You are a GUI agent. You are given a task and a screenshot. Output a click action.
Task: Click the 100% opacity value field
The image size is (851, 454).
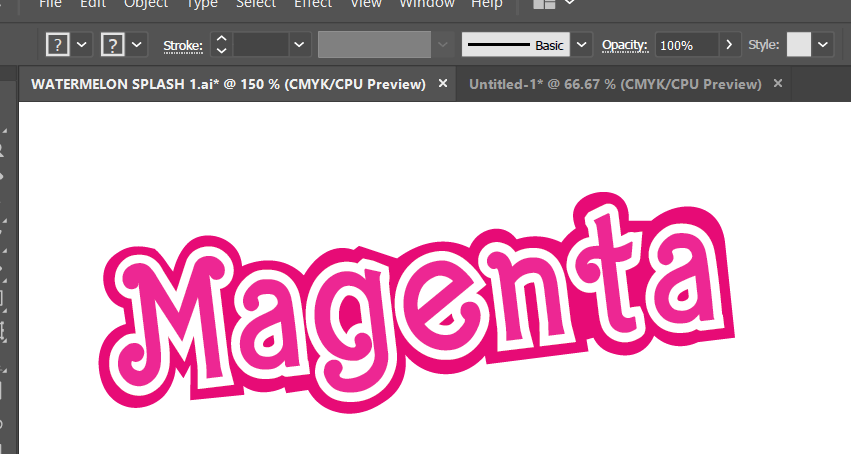(686, 45)
